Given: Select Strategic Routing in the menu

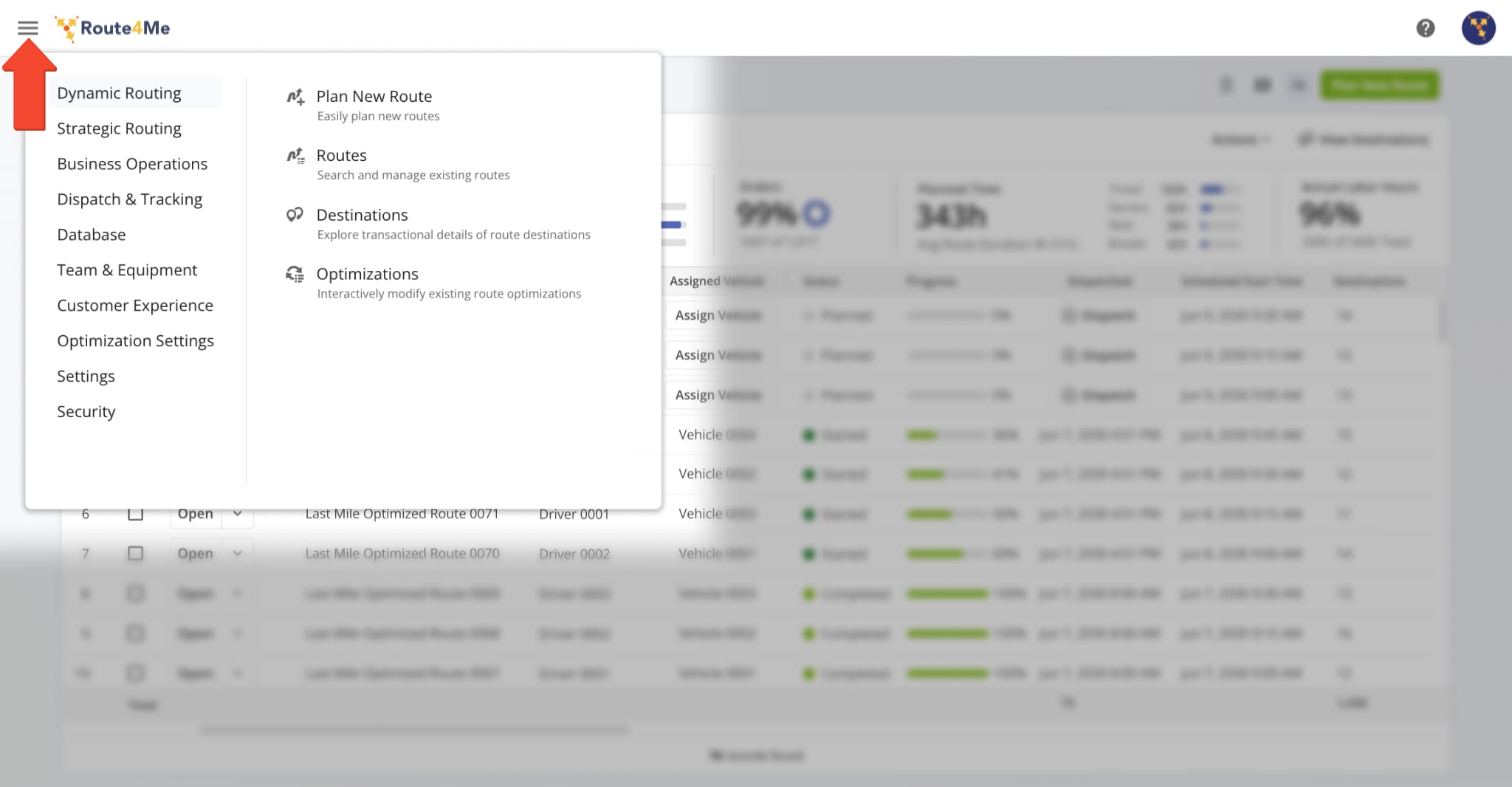Looking at the screenshot, I should [119, 128].
